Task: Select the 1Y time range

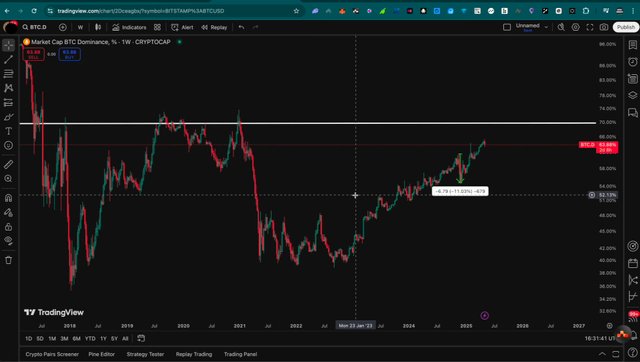Action: pyautogui.click(x=103, y=338)
